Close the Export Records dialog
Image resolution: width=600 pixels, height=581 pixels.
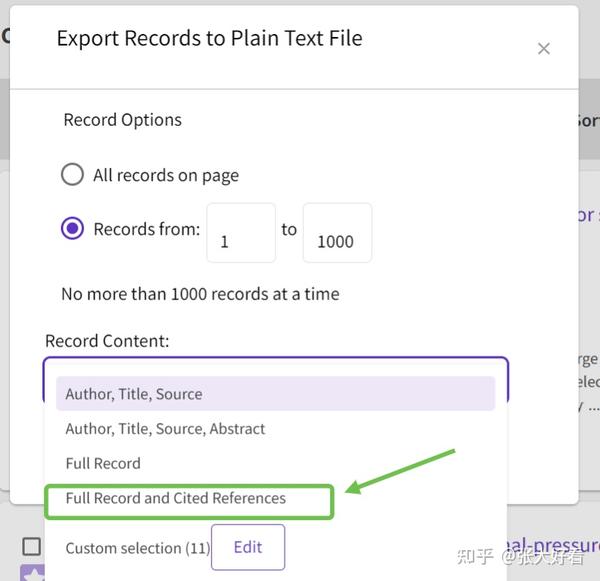543,48
